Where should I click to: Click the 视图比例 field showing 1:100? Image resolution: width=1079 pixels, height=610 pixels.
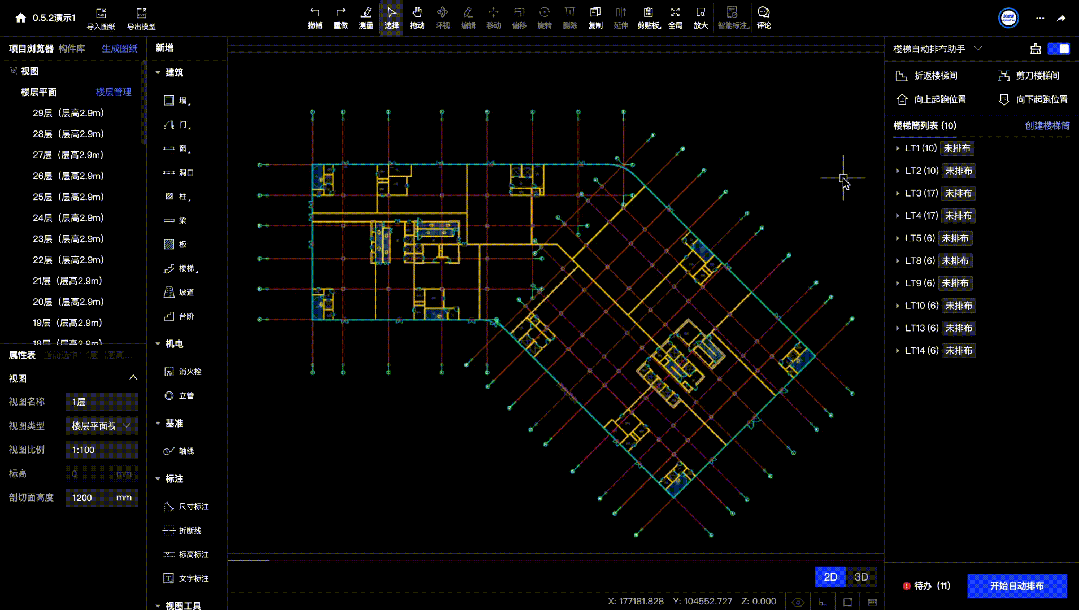click(102, 450)
